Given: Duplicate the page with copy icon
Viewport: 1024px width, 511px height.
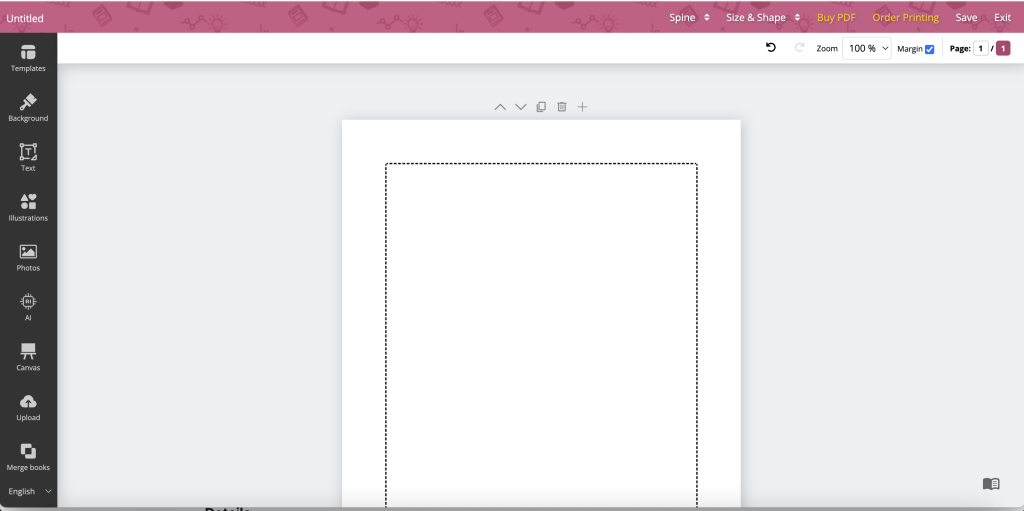Looking at the screenshot, I should pyautogui.click(x=541, y=107).
